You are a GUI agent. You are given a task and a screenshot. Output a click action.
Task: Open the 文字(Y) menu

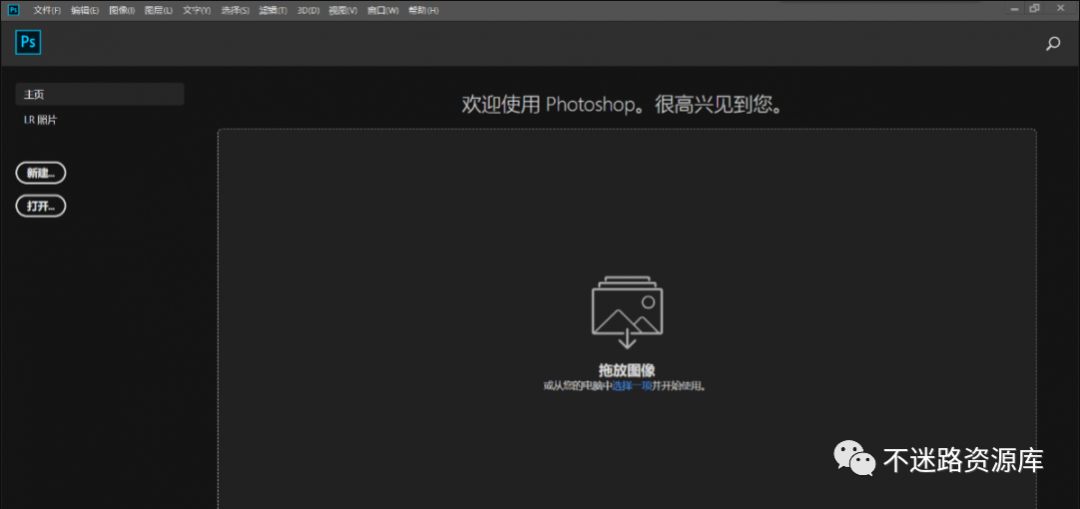pos(197,10)
